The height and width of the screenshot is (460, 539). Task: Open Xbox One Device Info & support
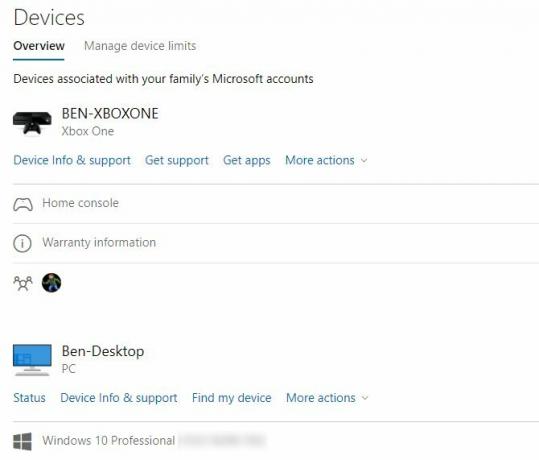(72, 161)
